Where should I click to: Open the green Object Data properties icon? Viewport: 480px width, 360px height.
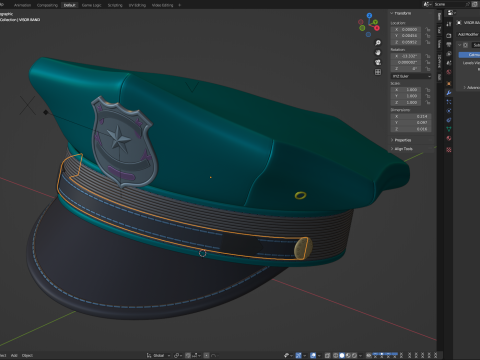pos(449,129)
